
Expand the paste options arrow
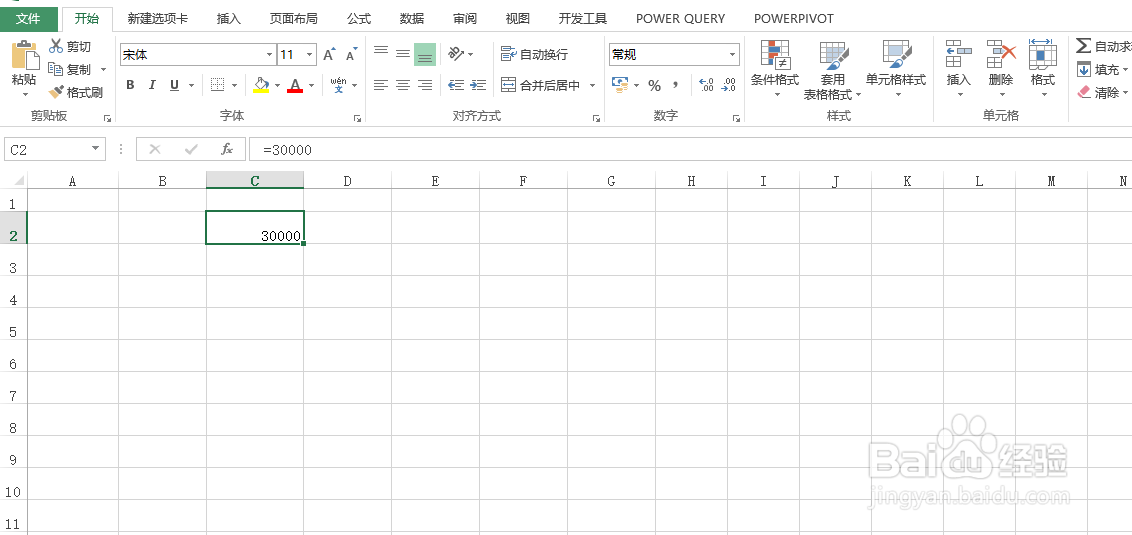[25, 94]
